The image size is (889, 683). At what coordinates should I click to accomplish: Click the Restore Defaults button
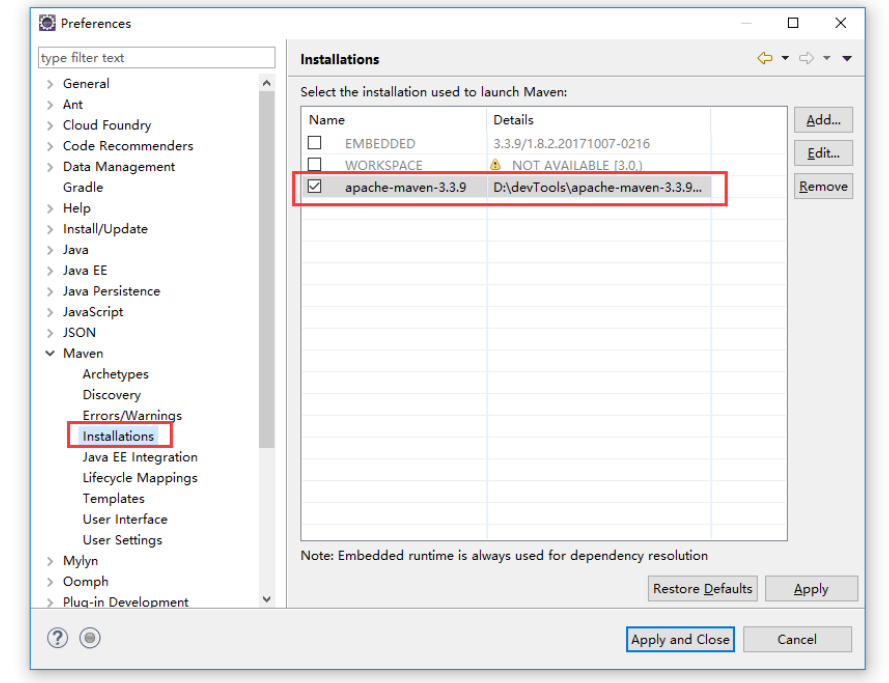[x=702, y=589]
